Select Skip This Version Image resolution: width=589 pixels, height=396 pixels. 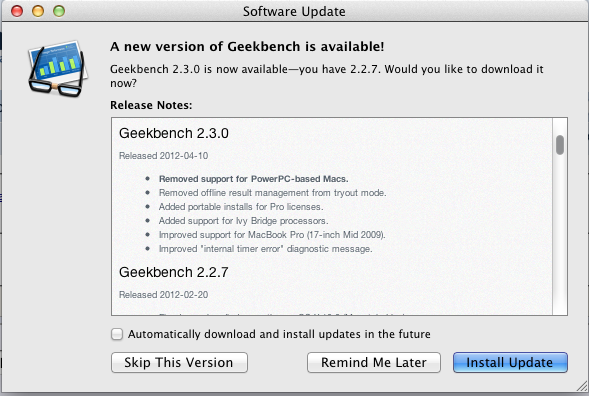179,363
